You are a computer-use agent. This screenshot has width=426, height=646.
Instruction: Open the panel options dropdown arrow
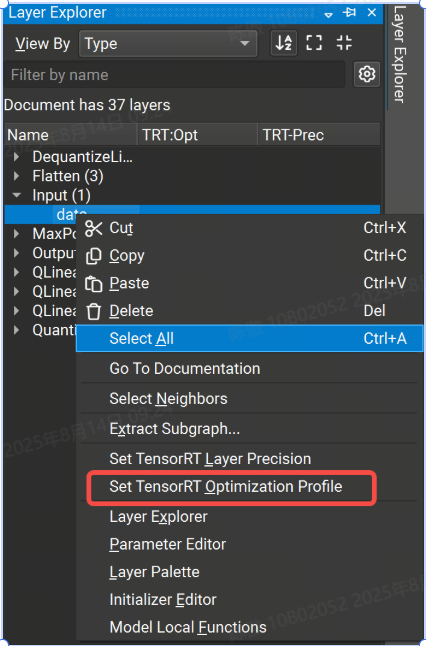[x=328, y=15]
